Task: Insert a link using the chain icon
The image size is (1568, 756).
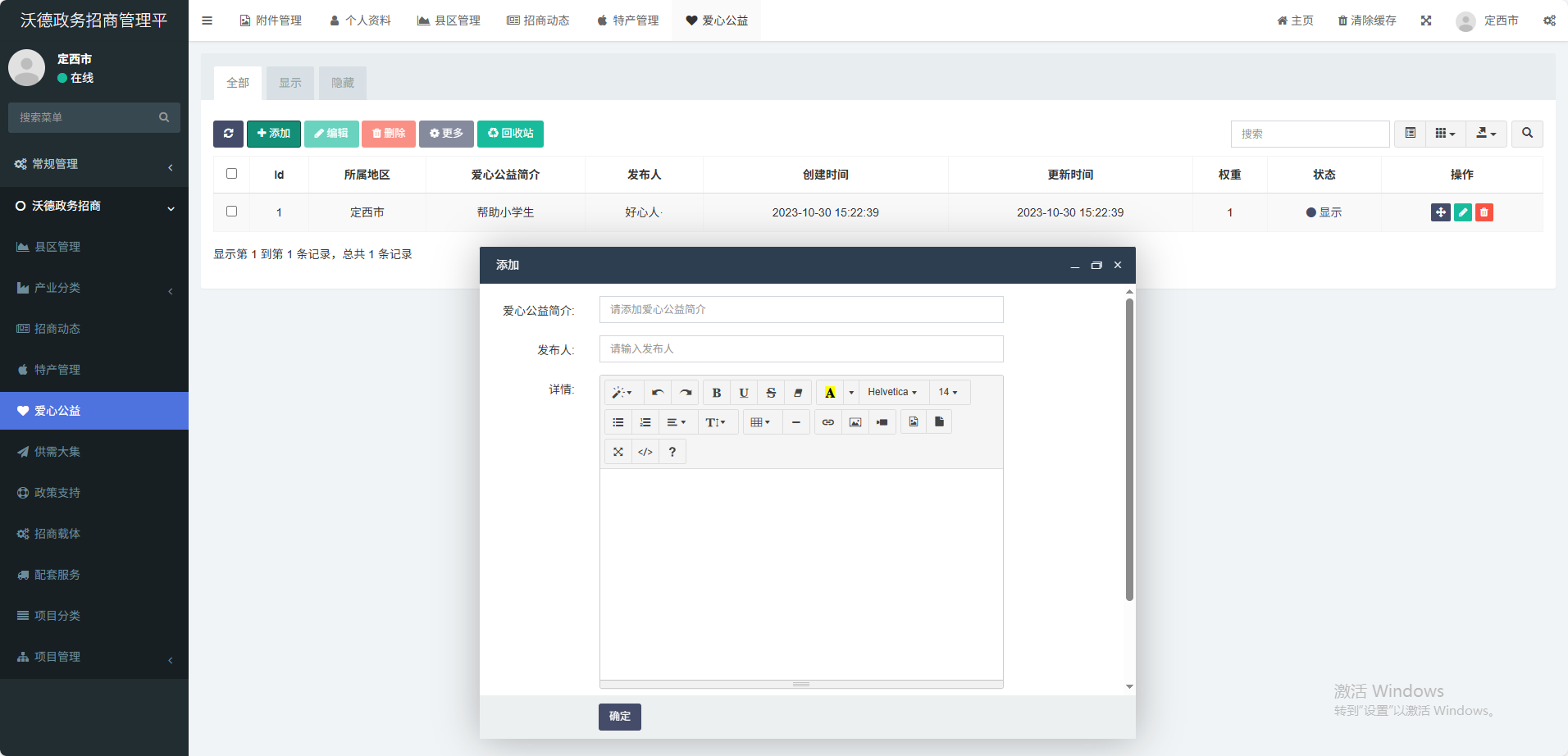Action: click(x=828, y=422)
